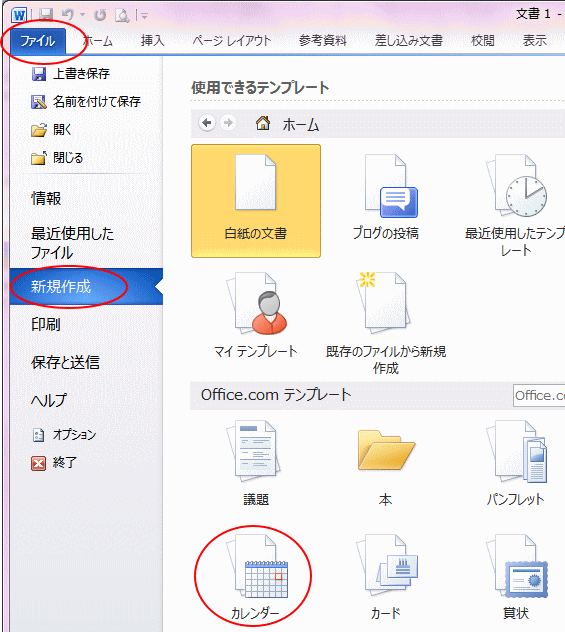565x632 pixels.
Task: Open the Customize Quick Access Toolbar dropdown
Action: 144,16
